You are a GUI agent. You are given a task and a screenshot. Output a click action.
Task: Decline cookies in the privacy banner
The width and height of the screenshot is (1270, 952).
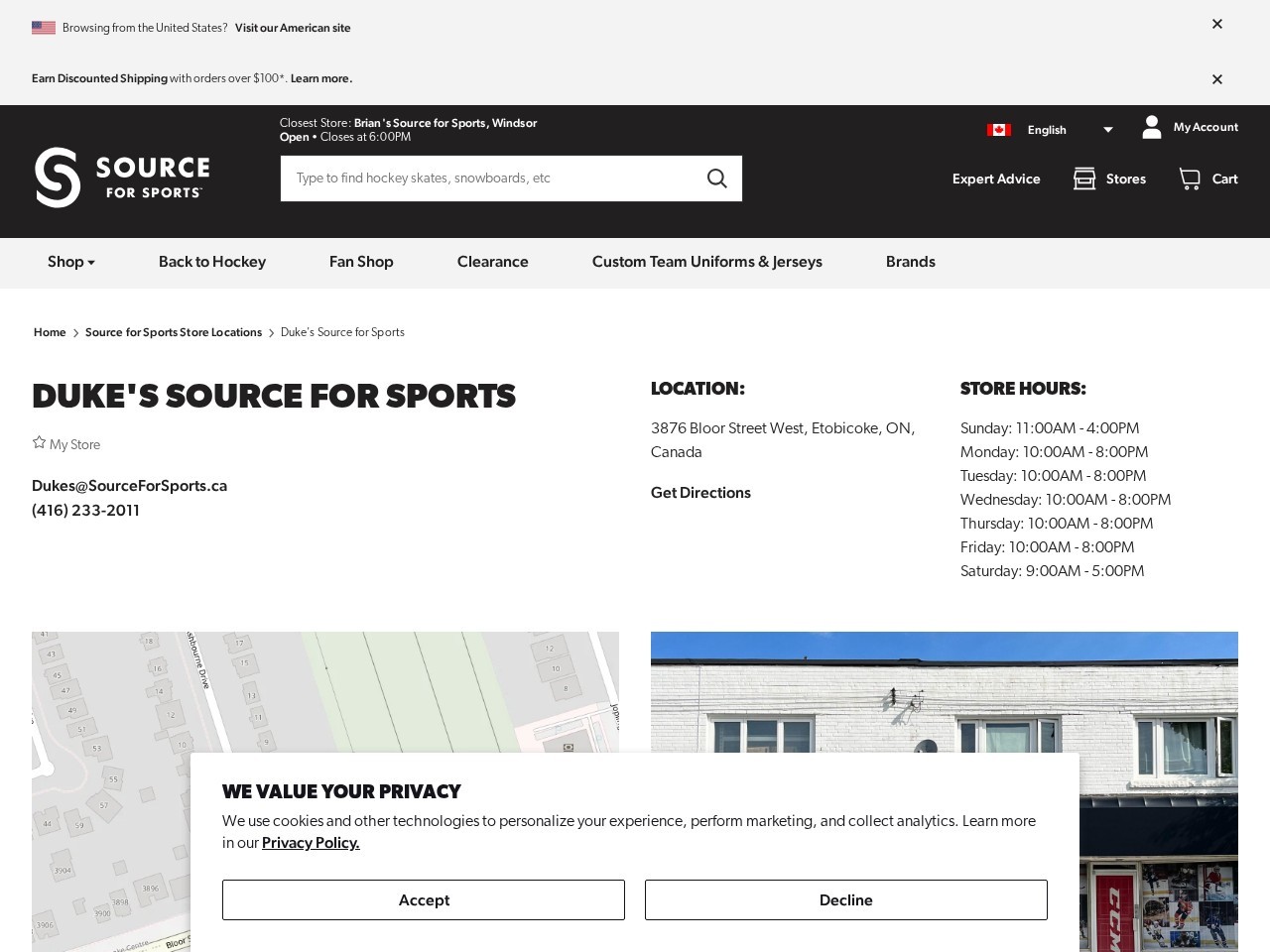click(845, 899)
